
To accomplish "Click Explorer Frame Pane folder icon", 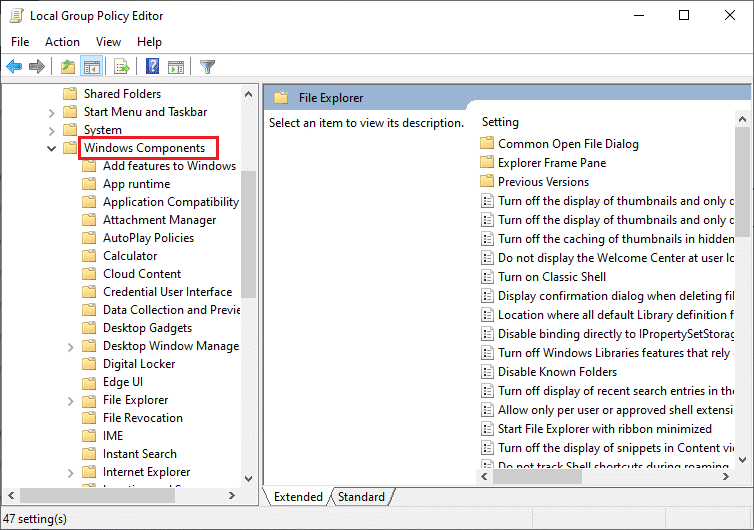I will click(487, 162).
